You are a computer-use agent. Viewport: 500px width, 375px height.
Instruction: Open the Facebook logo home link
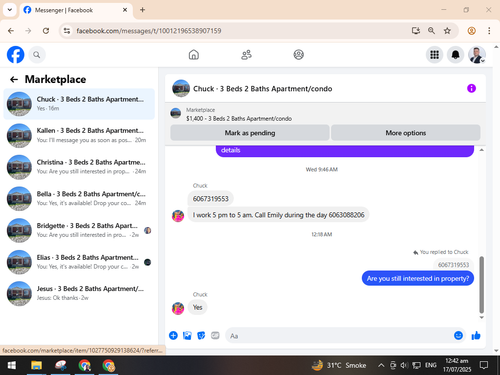coord(16,55)
